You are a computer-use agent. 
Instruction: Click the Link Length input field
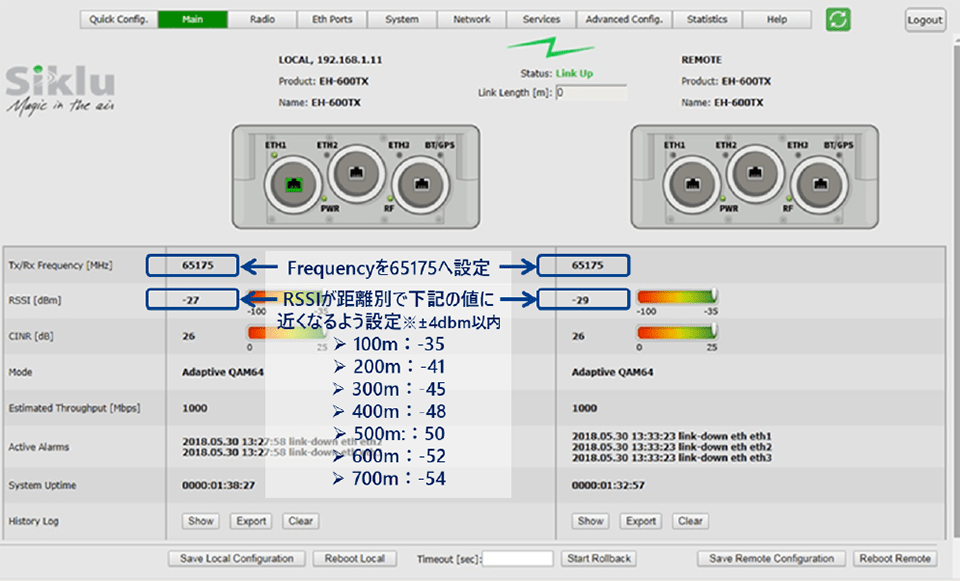(x=591, y=92)
